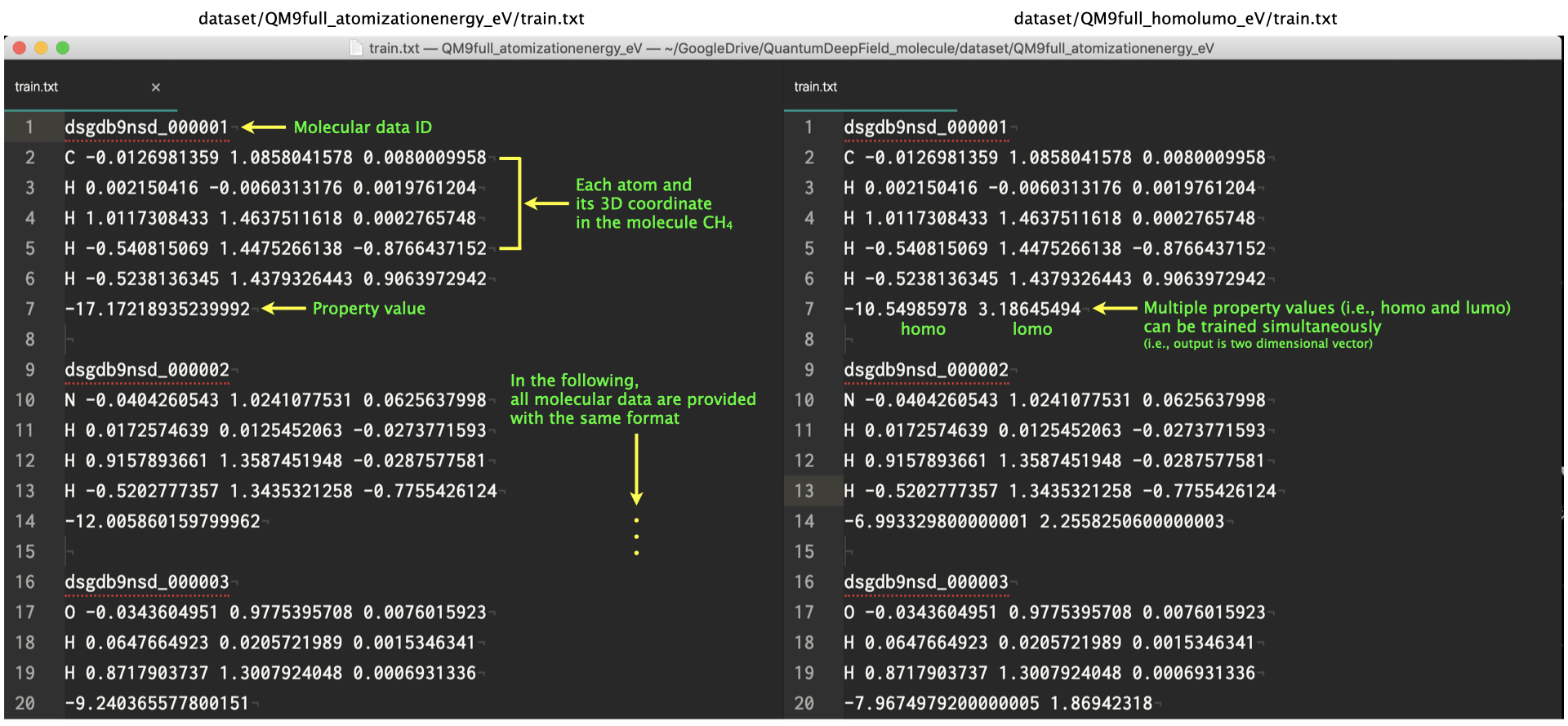Click the left pane line starting H 0.0647664923
The width and height of the screenshot is (1568, 726).
pyautogui.click(x=270, y=644)
